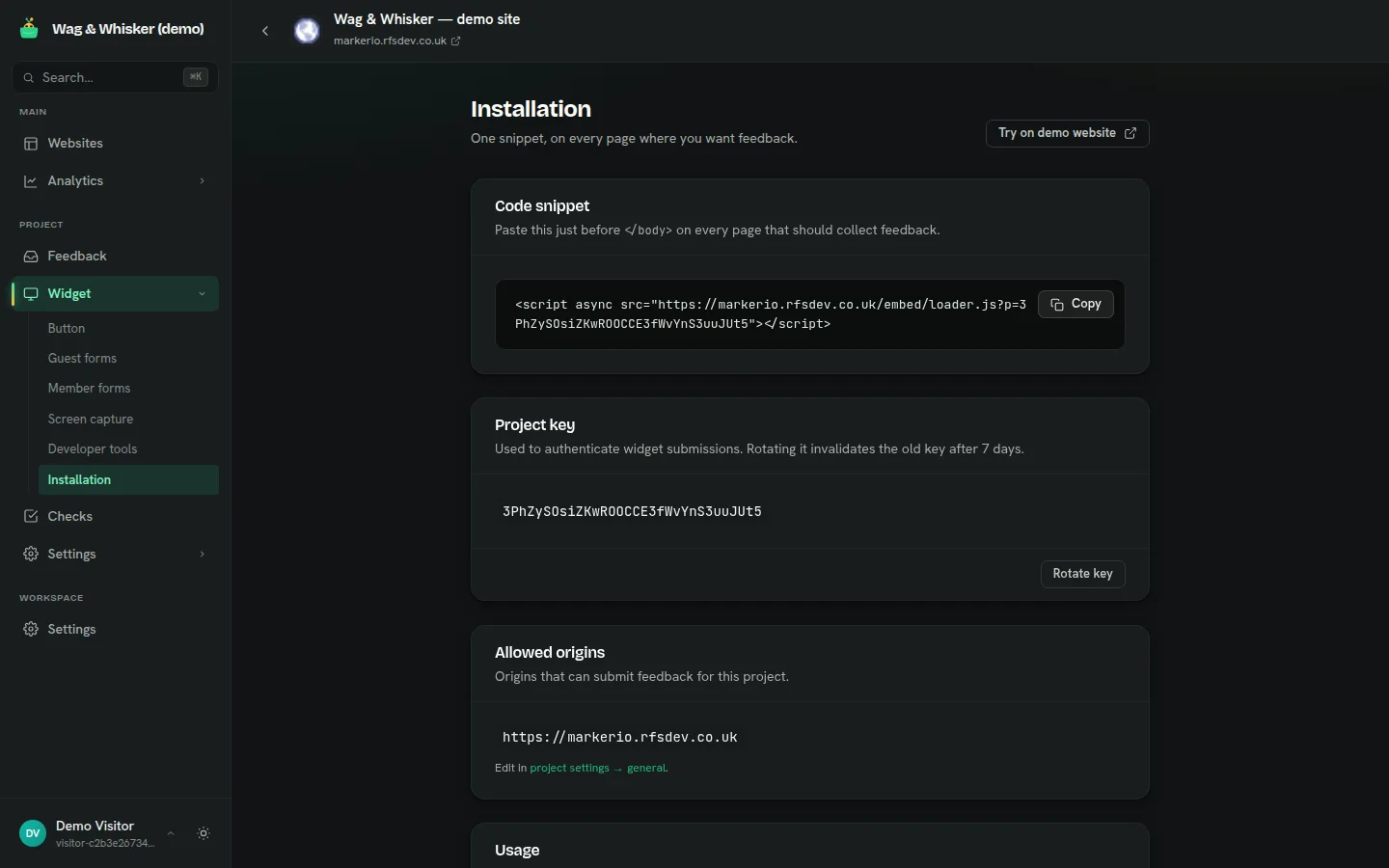Screen dimensions: 1389x868
Task: Click the Checks checkbox icon
Action: pyautogui.click(x=31, y=517)
